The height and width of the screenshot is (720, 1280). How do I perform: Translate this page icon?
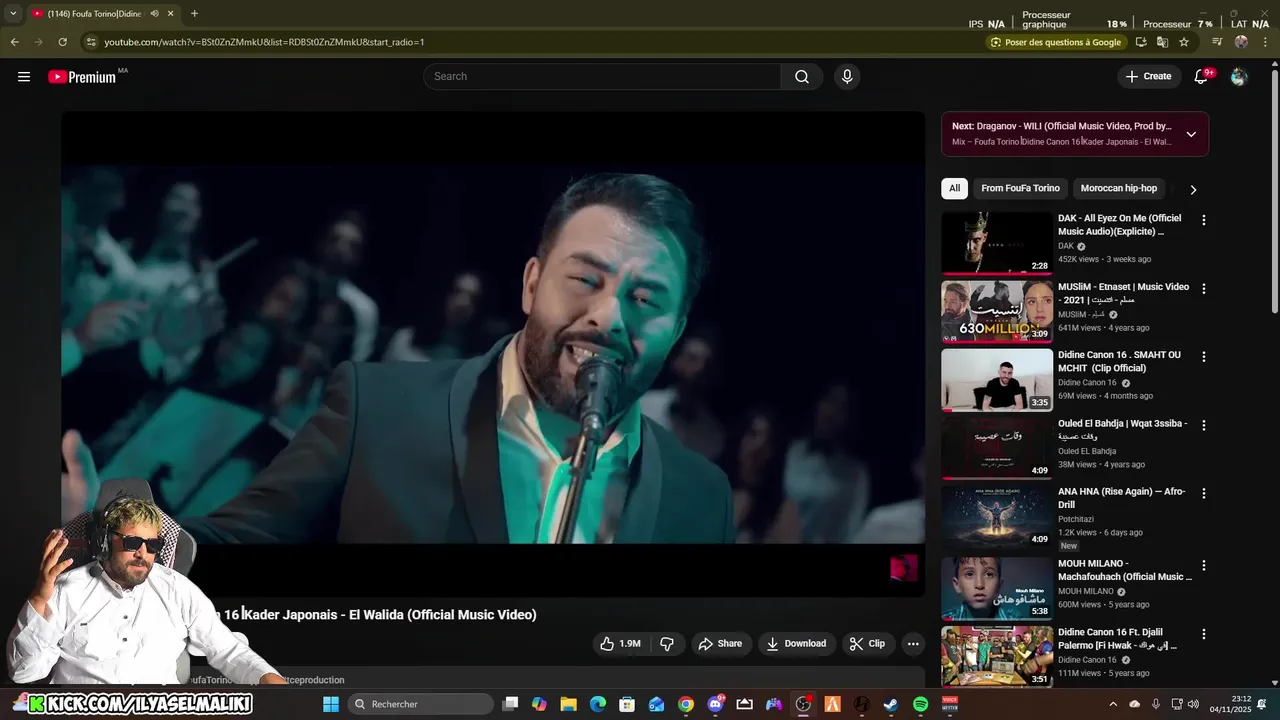click(1162, 42)
